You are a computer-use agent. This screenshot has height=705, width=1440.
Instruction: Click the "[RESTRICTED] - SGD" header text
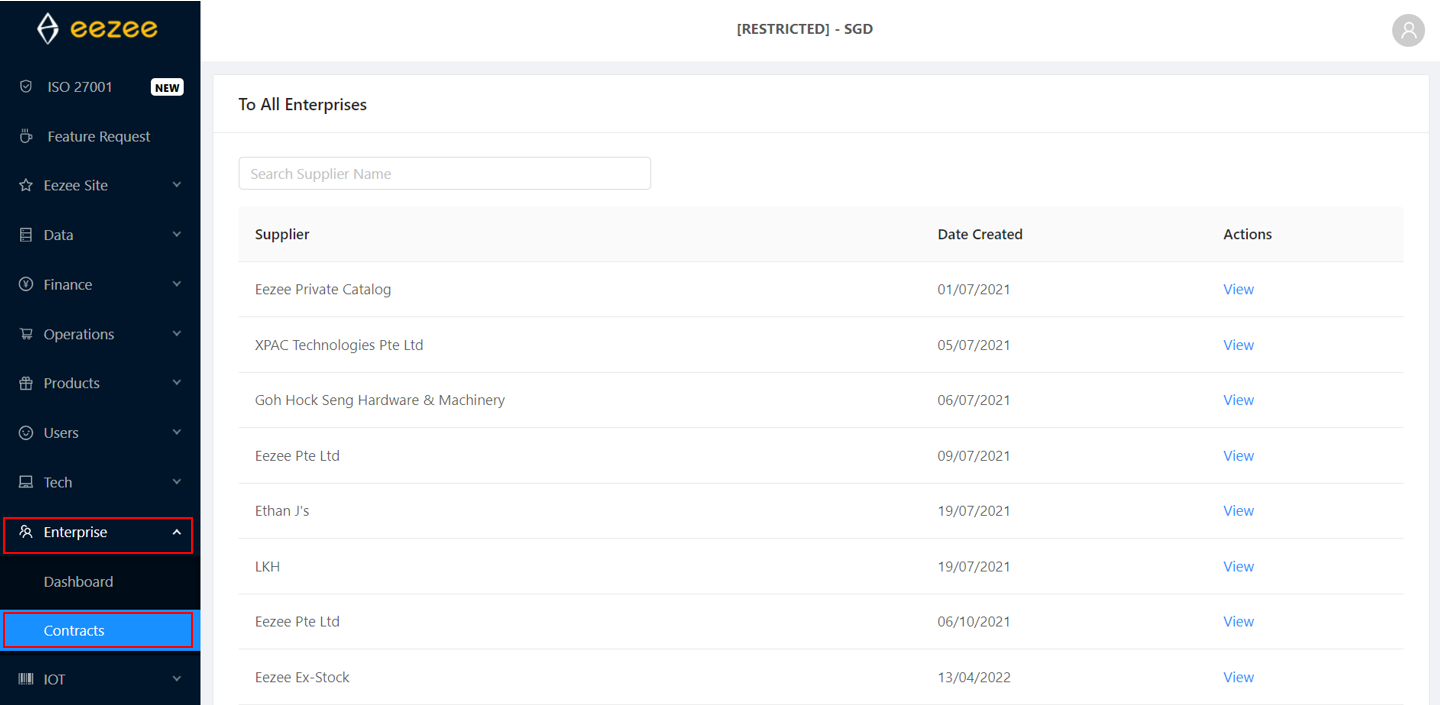(805, 29)
